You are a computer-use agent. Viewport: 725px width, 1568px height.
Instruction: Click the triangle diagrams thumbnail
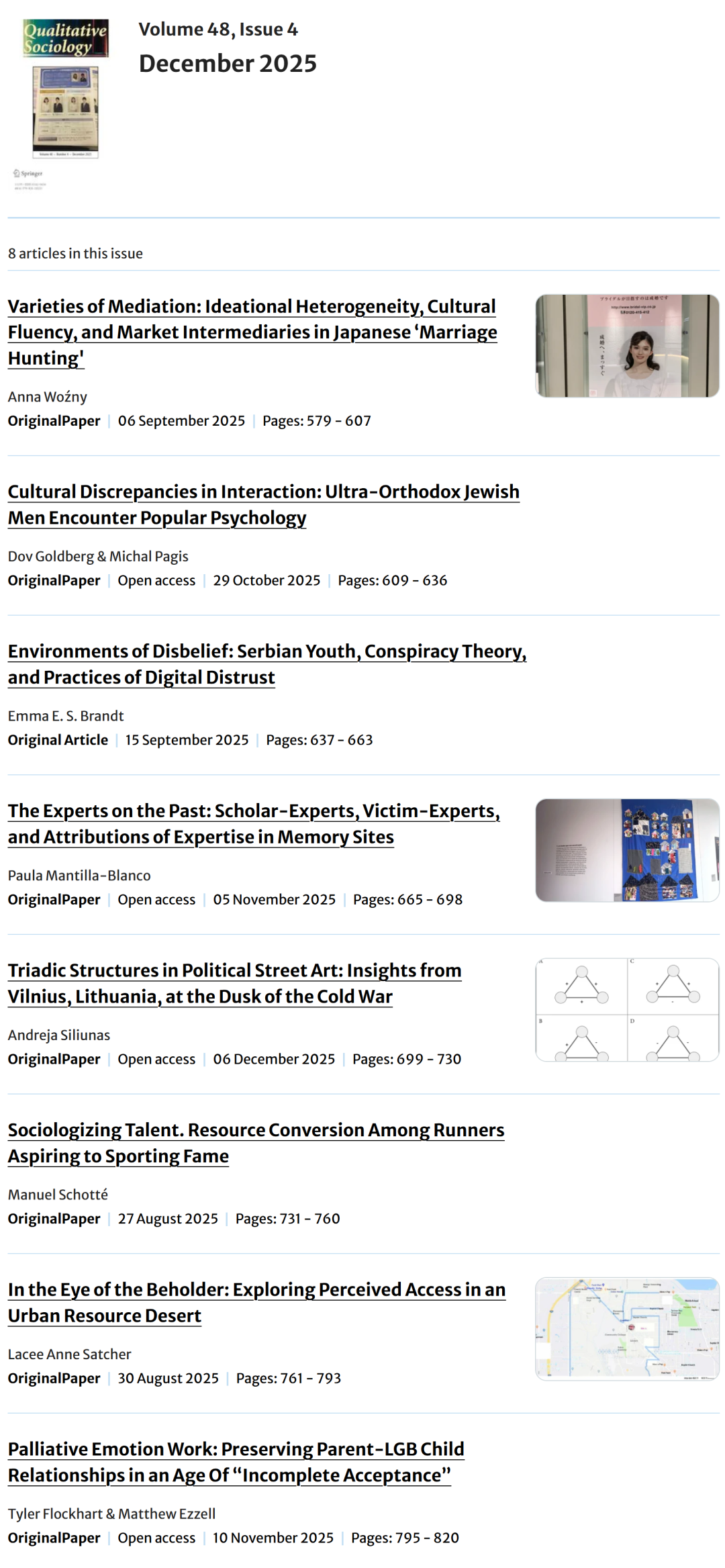626,1009
